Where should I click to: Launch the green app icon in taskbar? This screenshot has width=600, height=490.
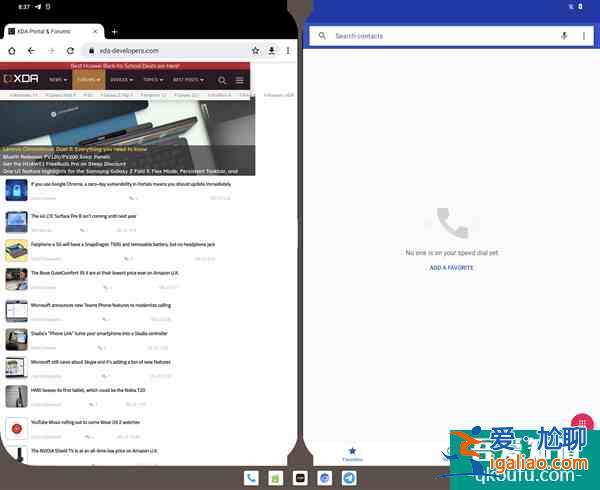276,478
